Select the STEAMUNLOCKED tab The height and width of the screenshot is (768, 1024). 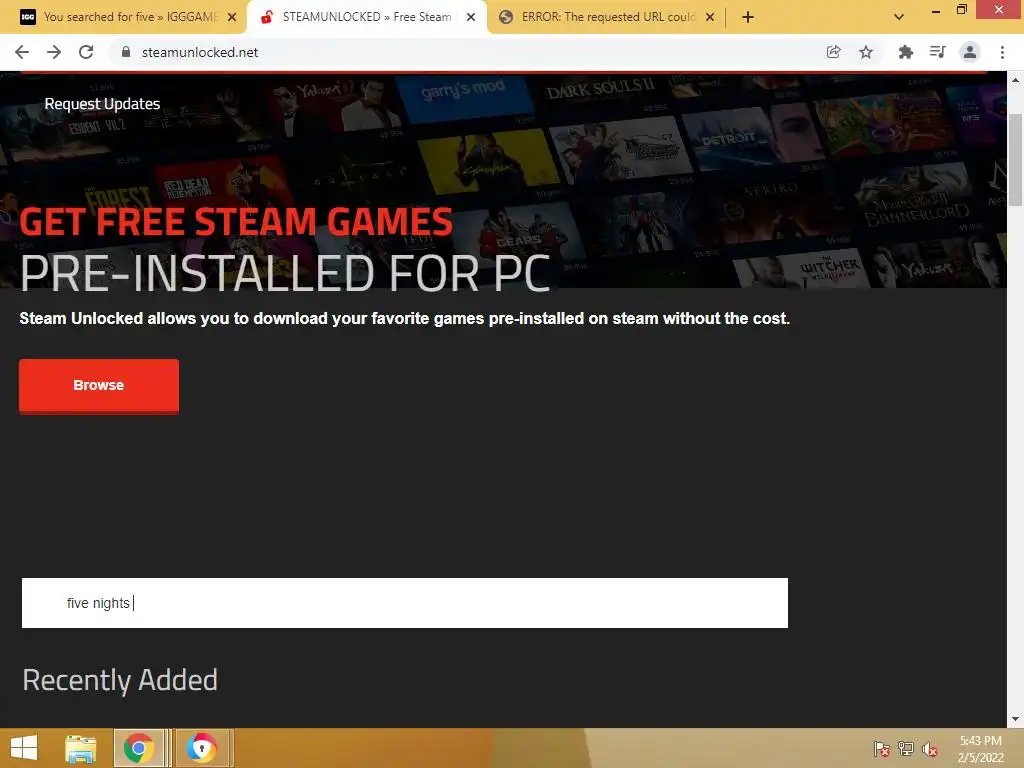[x=366, y=17]
